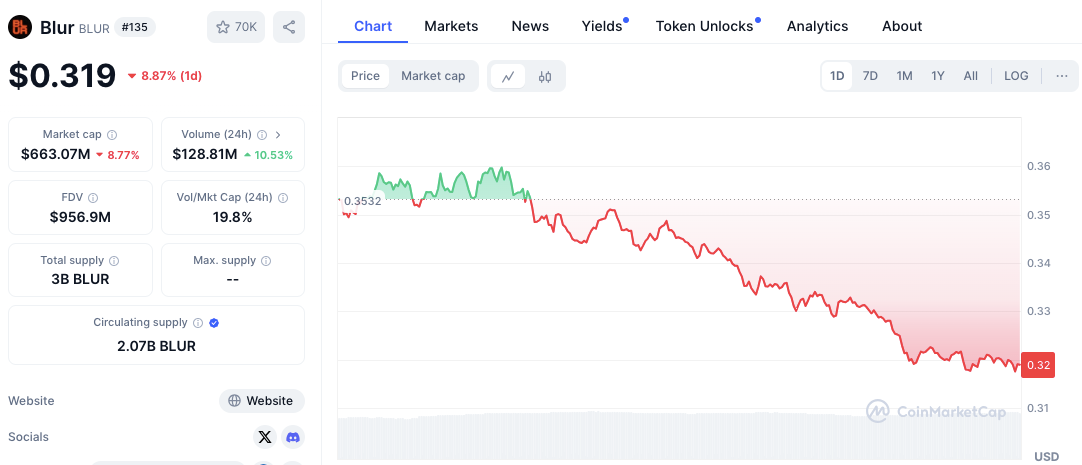This screenshot has width=1082, height=465.
Task: Click the Website link button
Action: coord(261,401)
